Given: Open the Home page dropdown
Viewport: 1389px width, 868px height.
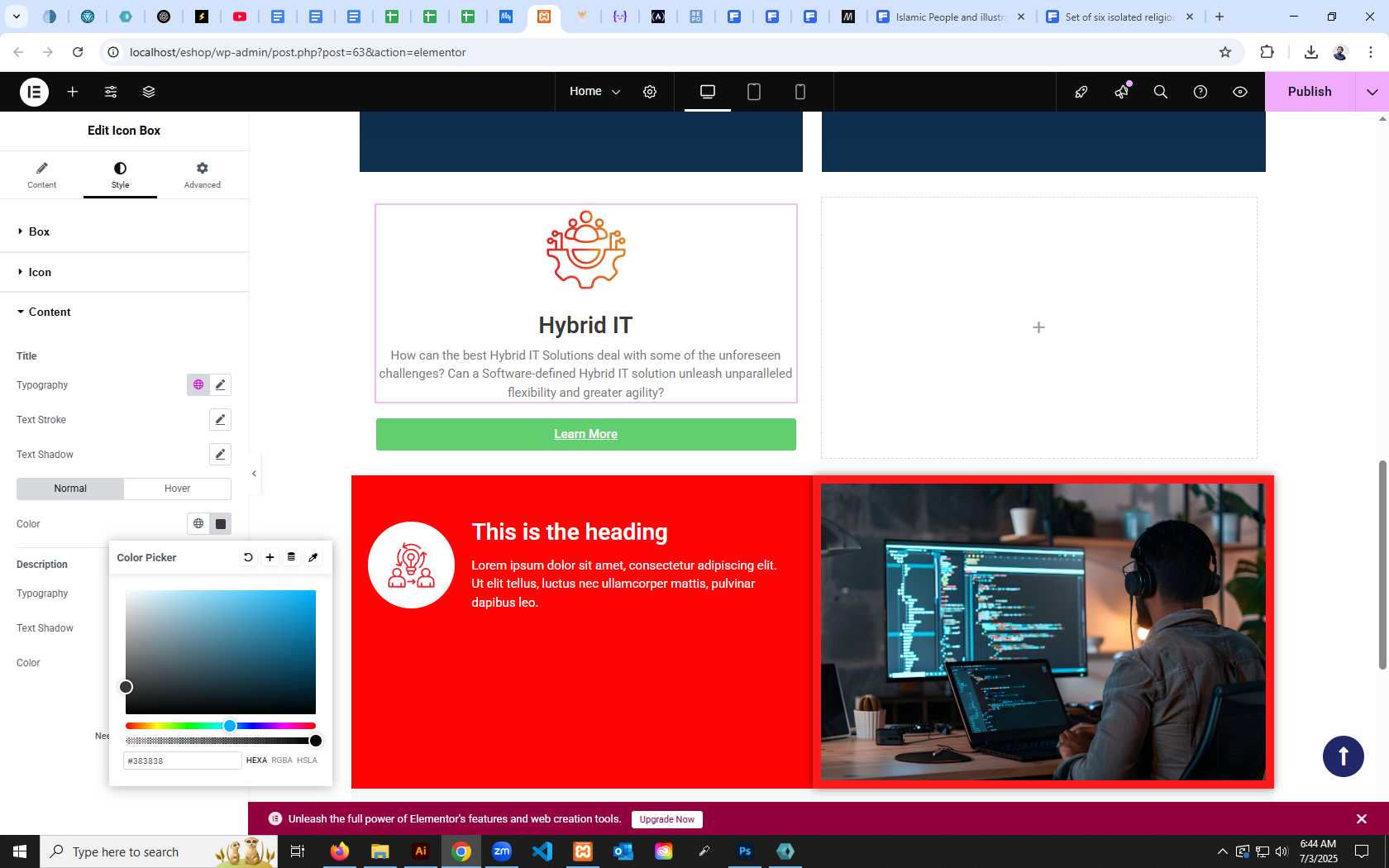Looking at the screenshot, I should click(594, 92).
